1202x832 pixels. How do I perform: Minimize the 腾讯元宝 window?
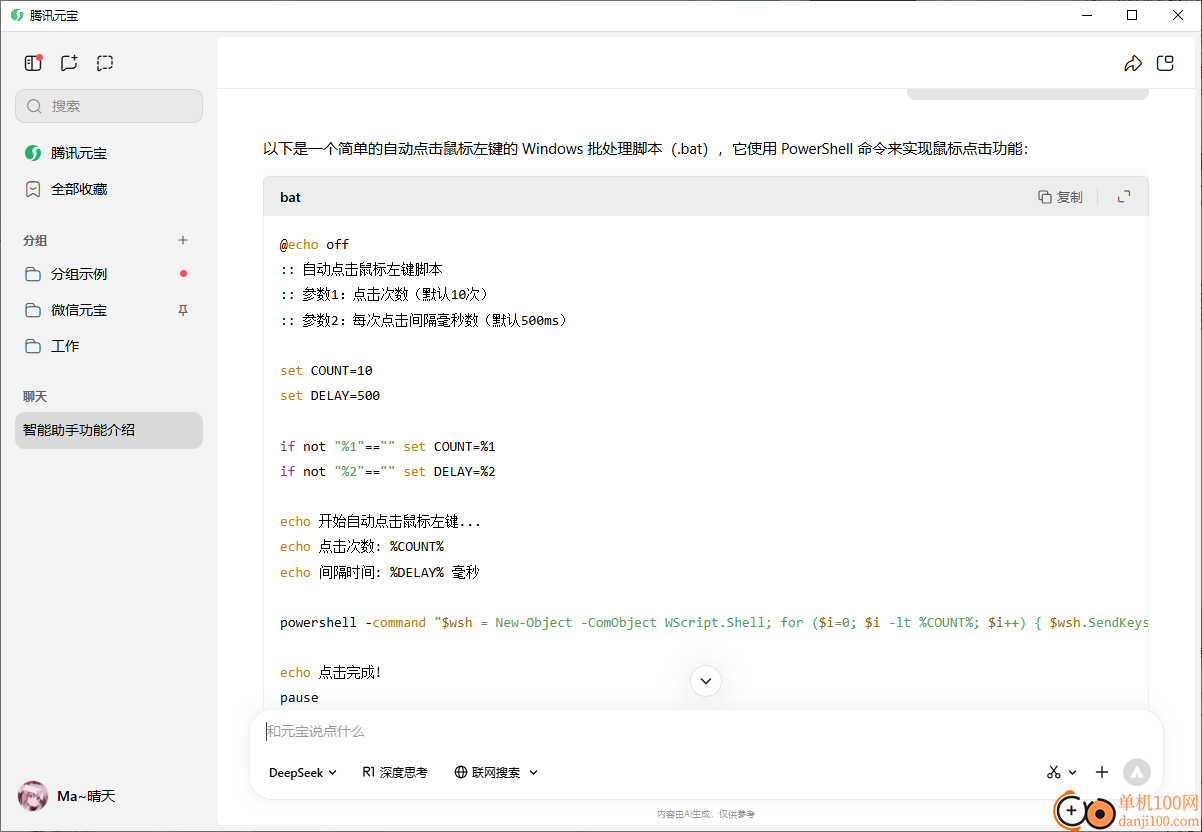click(x=1086, y=15)
